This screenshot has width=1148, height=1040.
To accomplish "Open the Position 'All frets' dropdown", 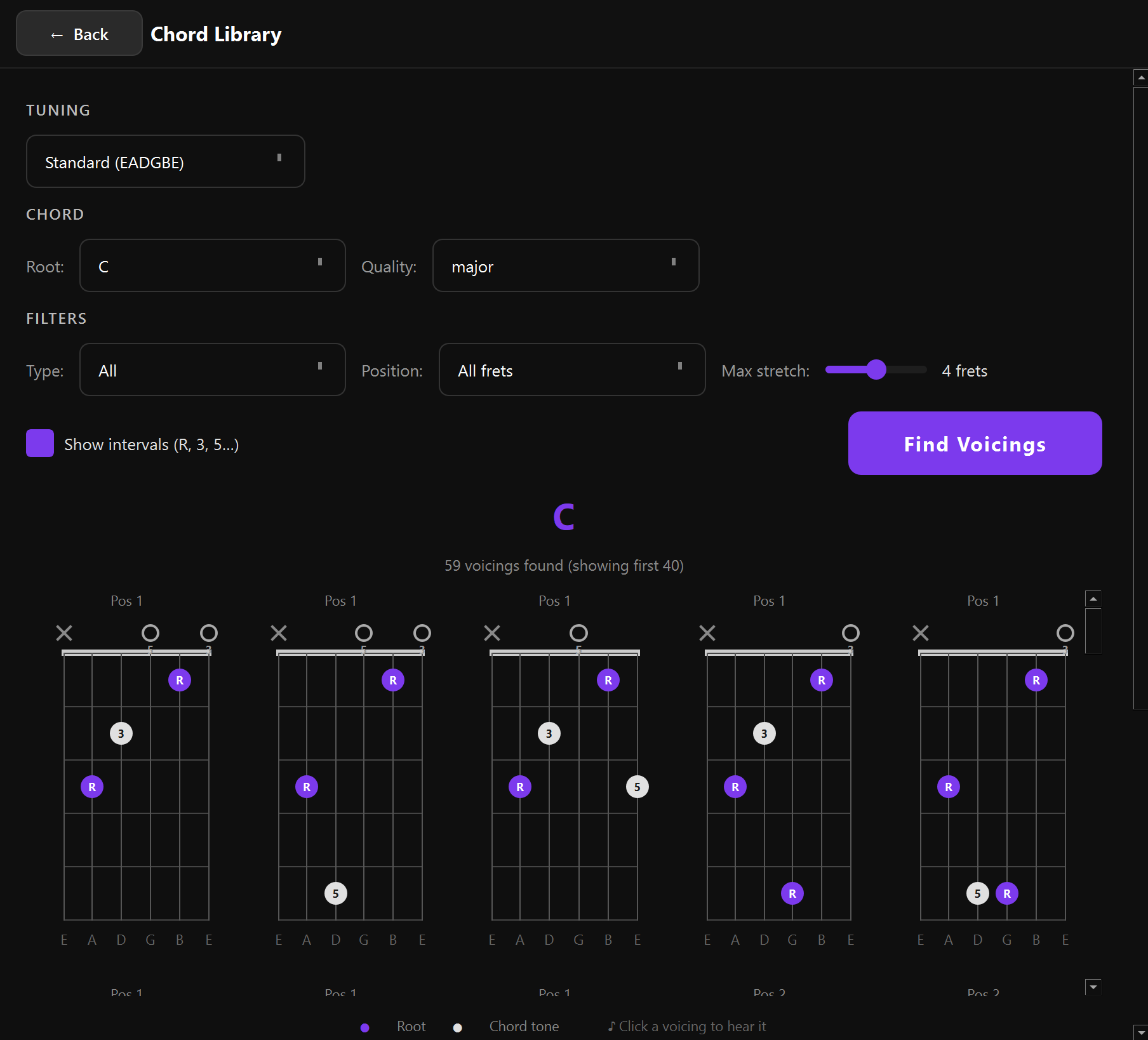I will [571, 370].
